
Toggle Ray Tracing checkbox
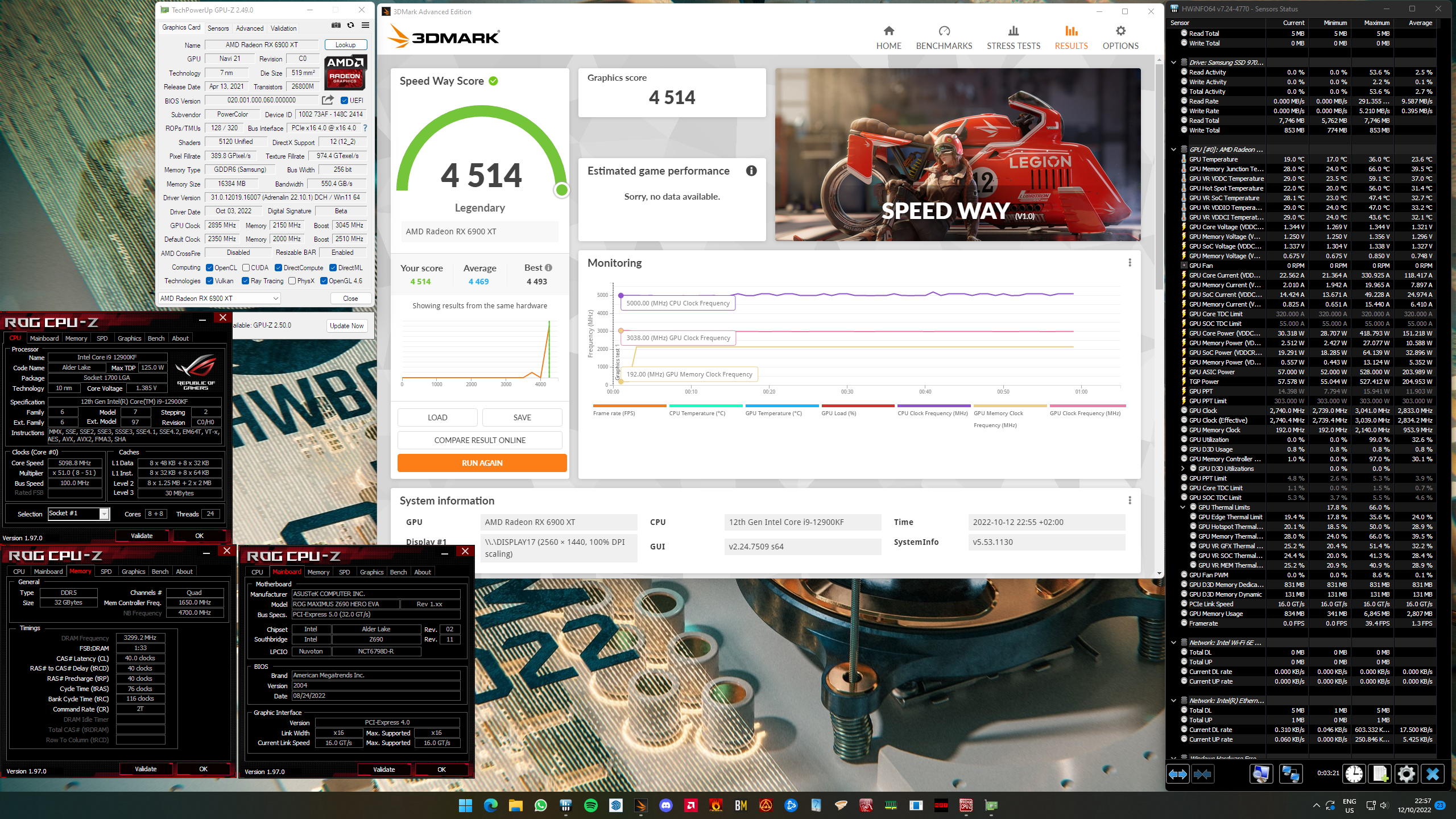[245, 281]
